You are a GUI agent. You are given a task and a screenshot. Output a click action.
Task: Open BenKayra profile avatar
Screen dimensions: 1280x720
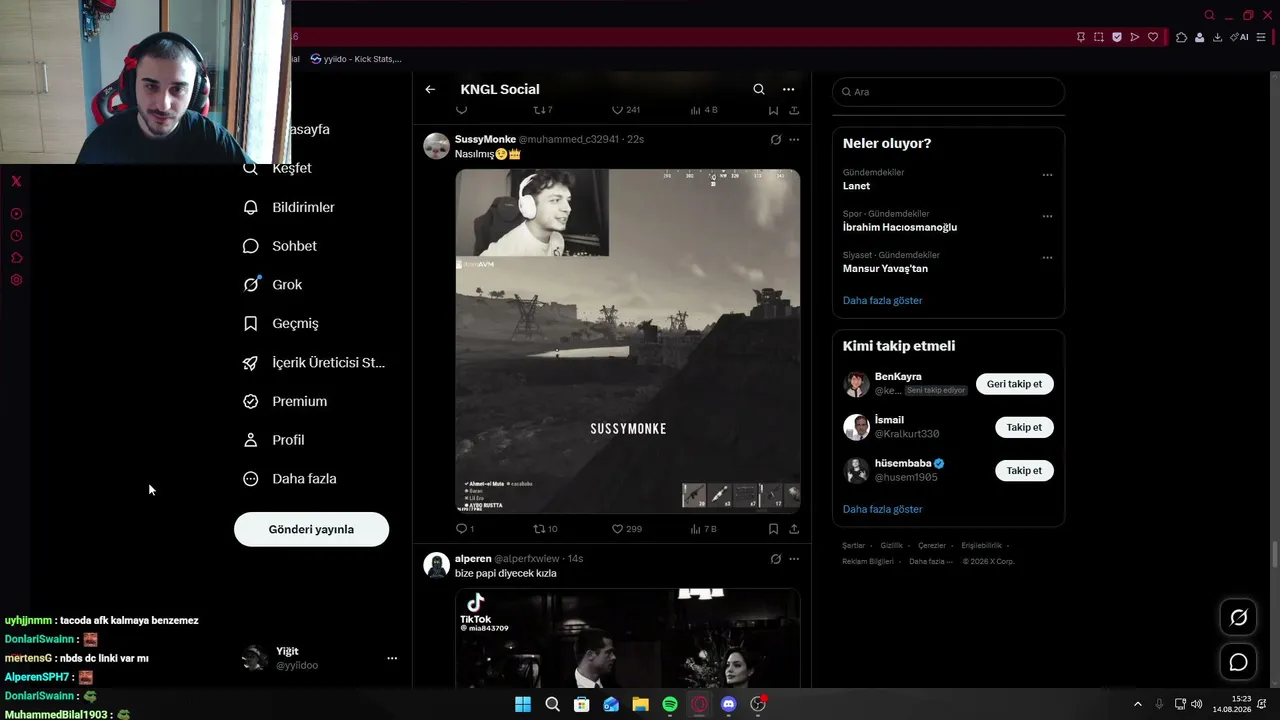856,384
